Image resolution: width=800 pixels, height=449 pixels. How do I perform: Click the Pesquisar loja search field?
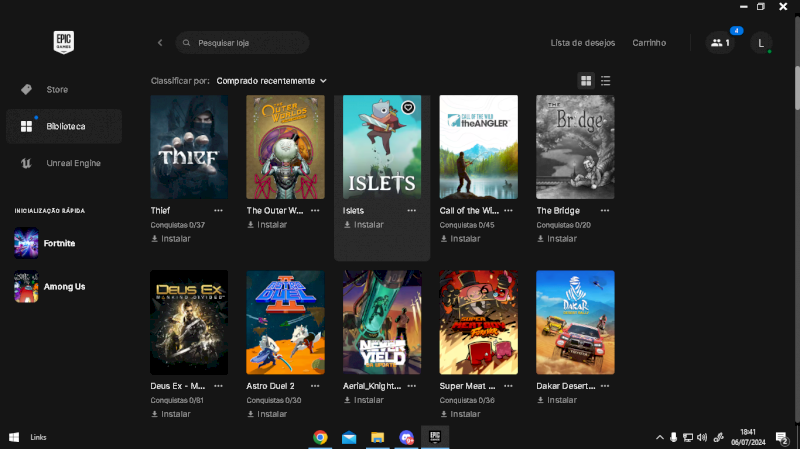[x=245, y=43]
